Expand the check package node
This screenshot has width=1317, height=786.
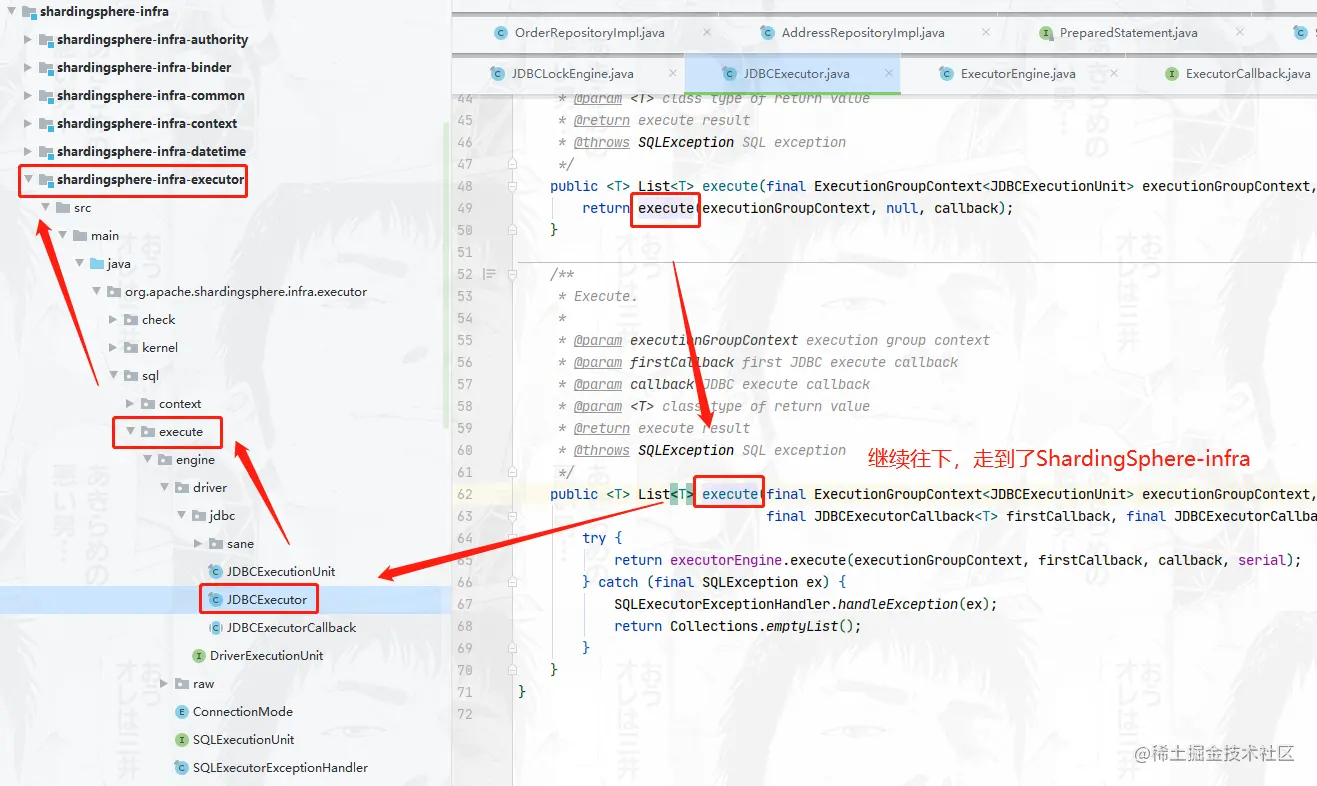(x=113, y=320)
